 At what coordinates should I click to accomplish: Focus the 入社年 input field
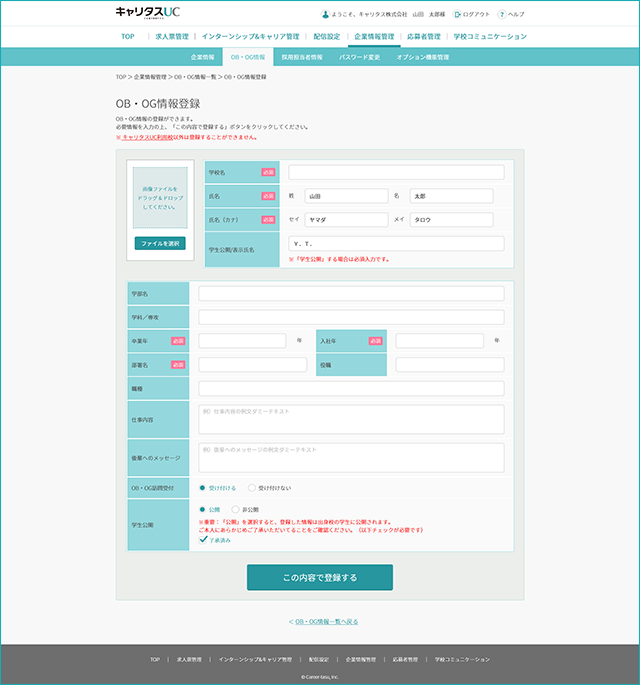pyautogui.click(x=439, y=341)
